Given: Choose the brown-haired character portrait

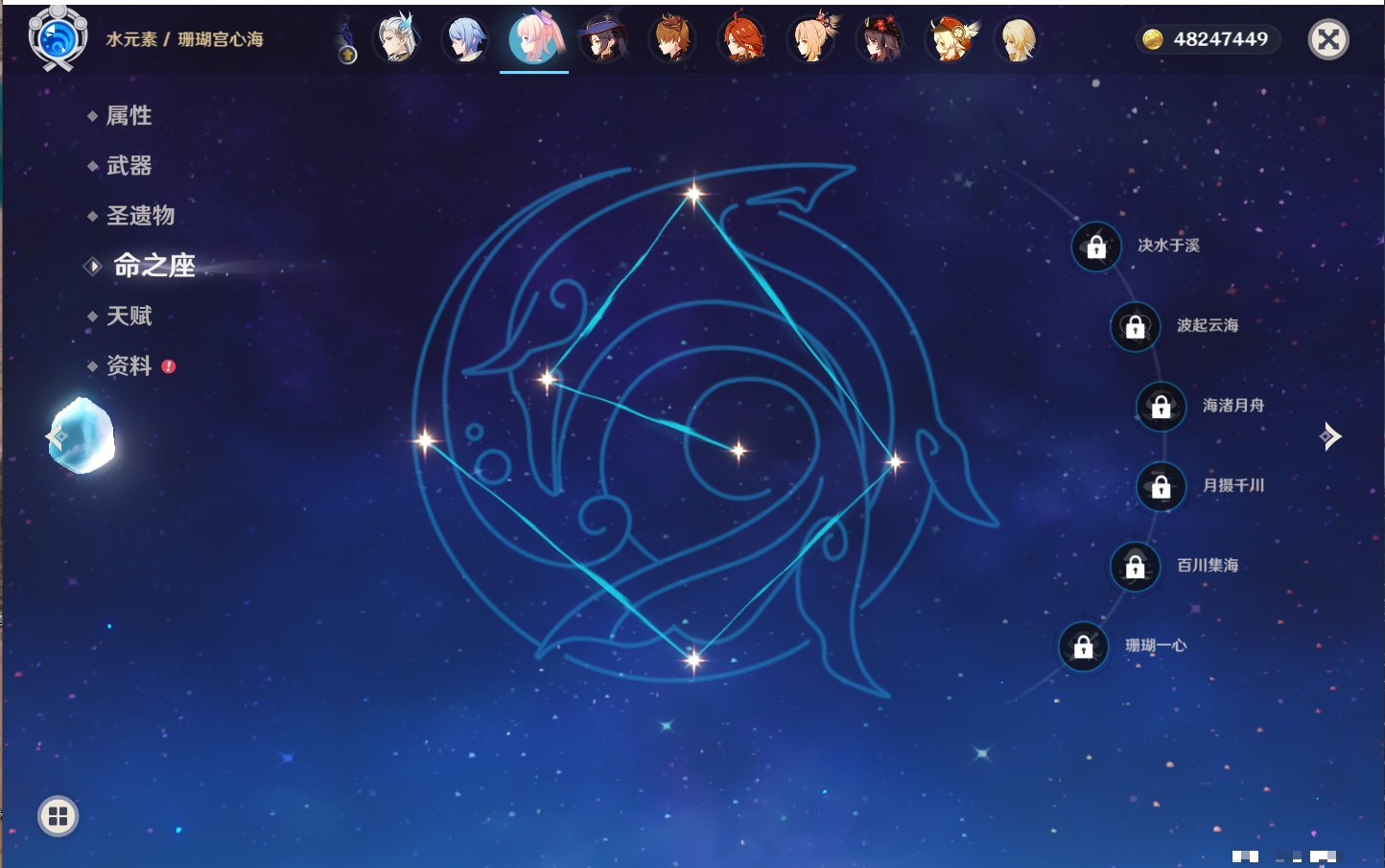Looking at the screenshot, I should coord(672,39).
